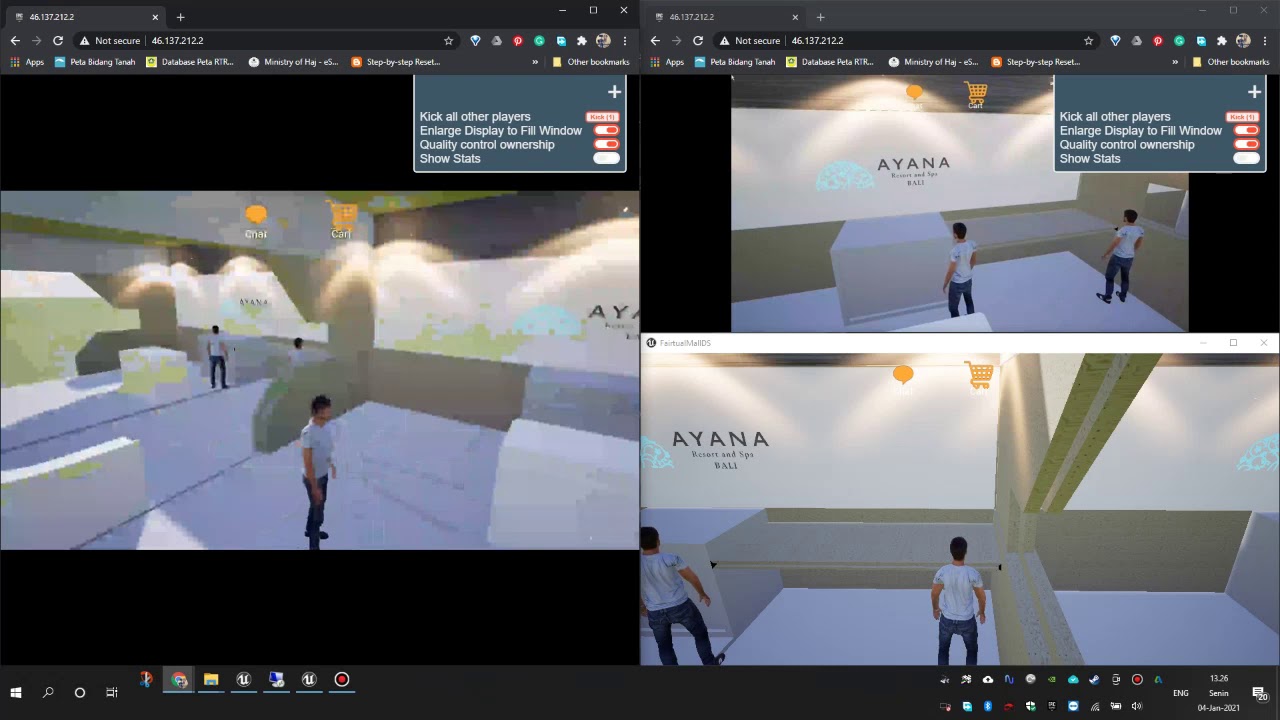Open Extensions puzzle icon in left browser
1280x720 pixels.
tap(581, 41)
